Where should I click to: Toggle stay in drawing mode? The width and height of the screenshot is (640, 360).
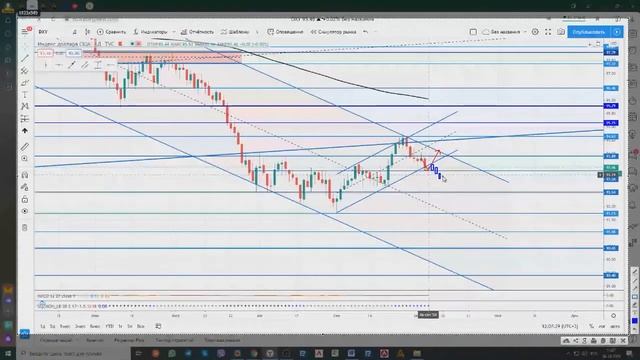(25, 187)
